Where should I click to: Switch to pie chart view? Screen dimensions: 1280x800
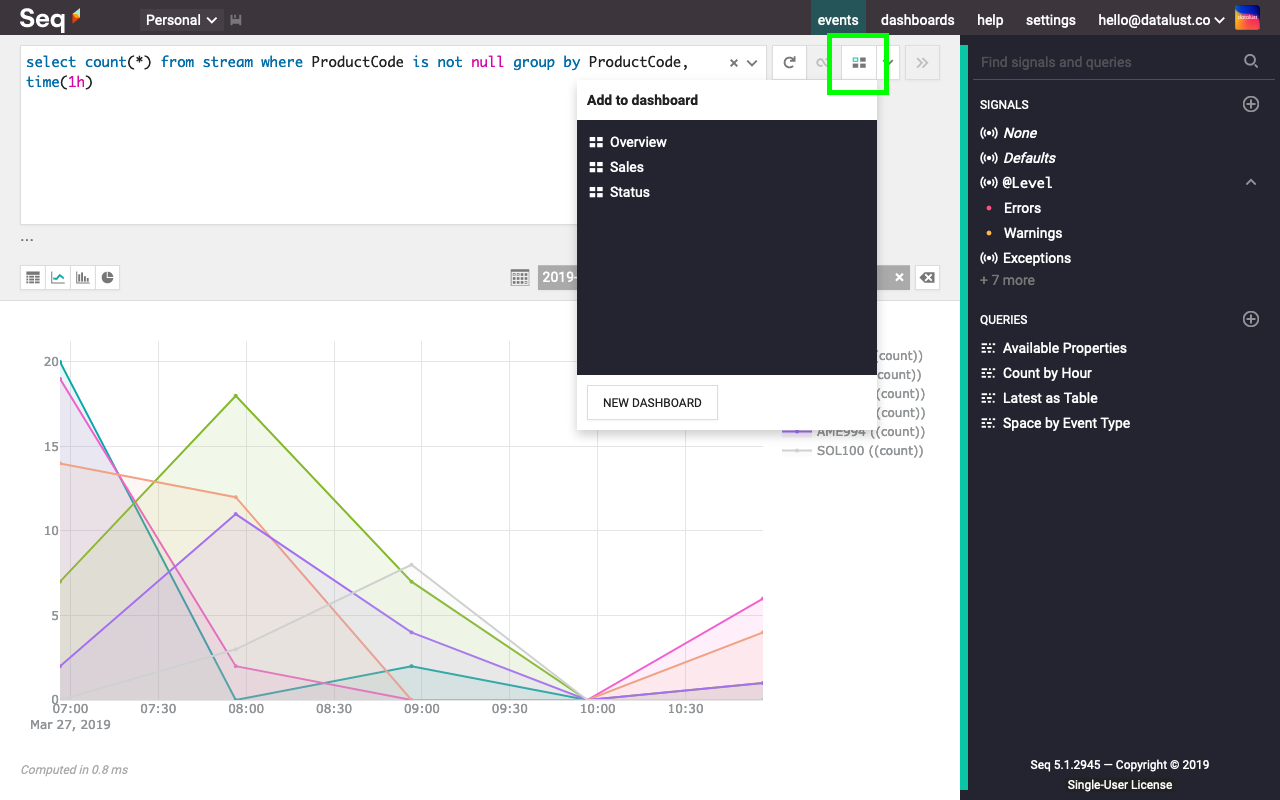pos(107,277)
